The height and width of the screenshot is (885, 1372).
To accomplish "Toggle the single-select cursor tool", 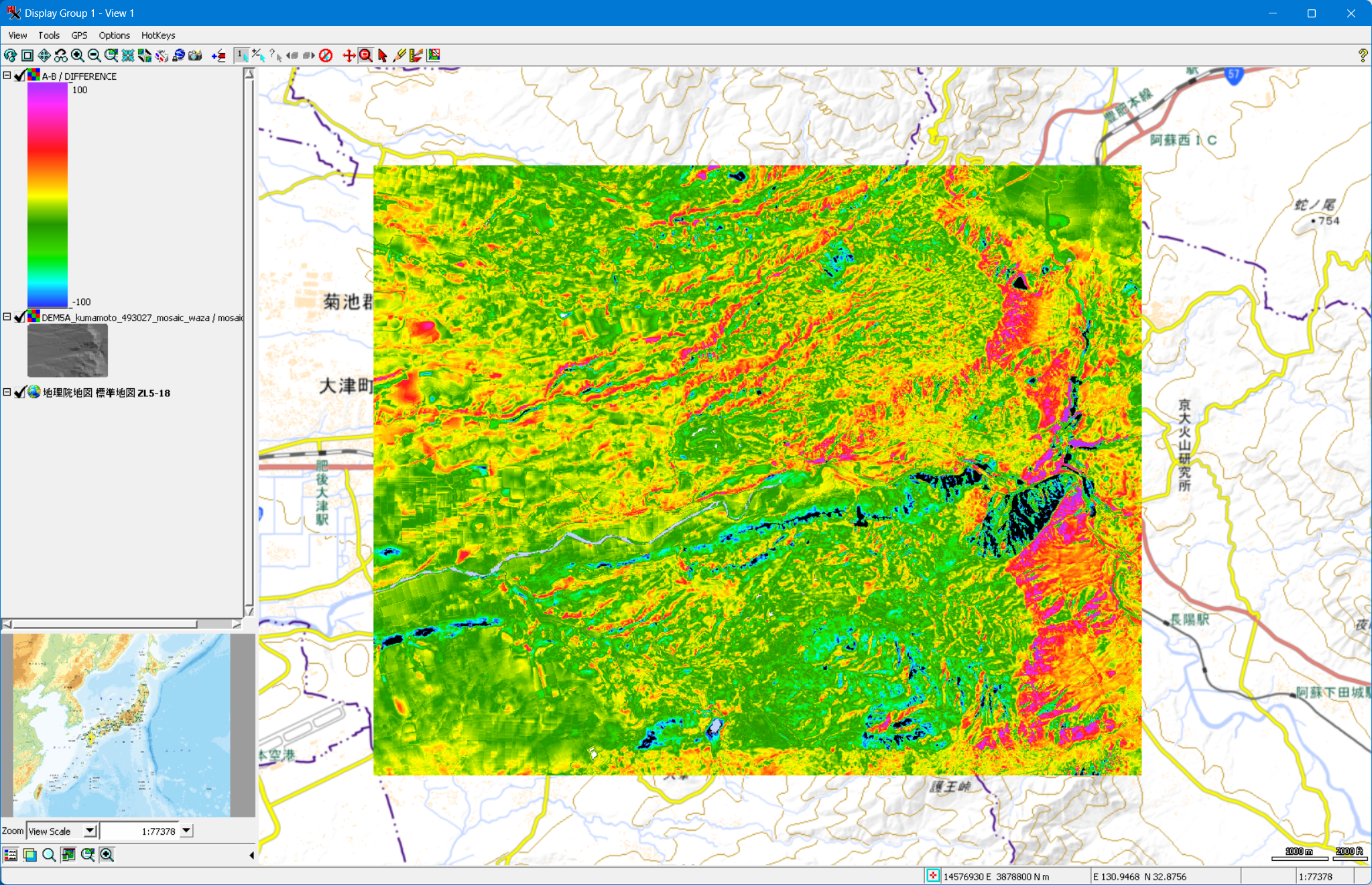I will click(x=242, y=56).
